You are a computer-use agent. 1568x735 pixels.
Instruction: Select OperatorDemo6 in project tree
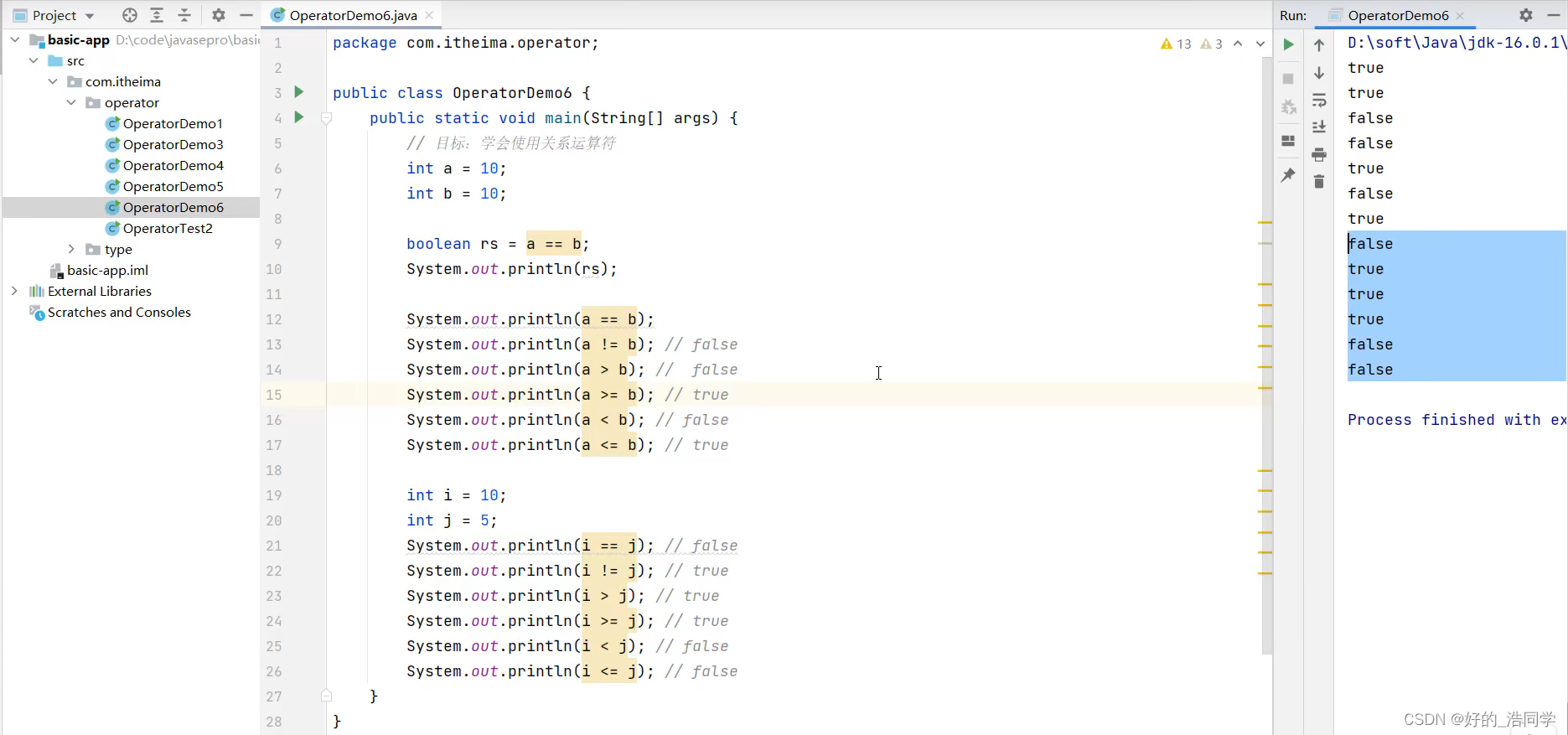pyautogui.click(x=173, y=207)
